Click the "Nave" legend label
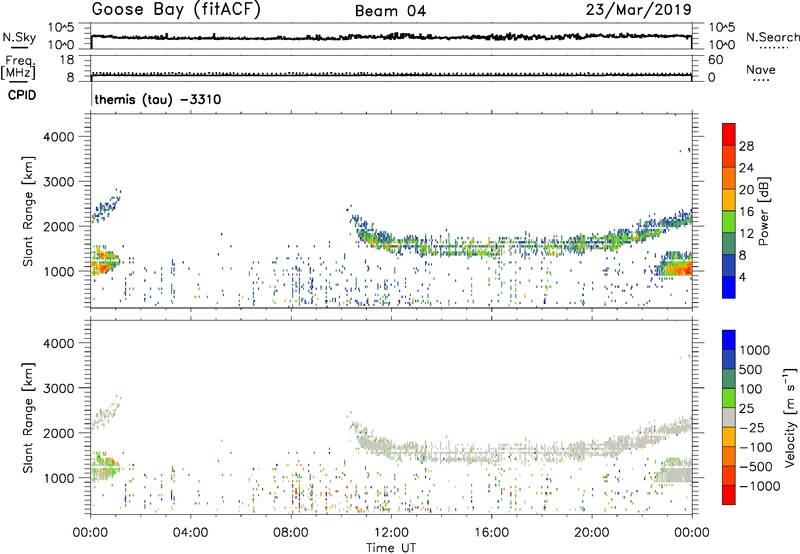This screenshot has height=554, width=800. click(761, 69)
